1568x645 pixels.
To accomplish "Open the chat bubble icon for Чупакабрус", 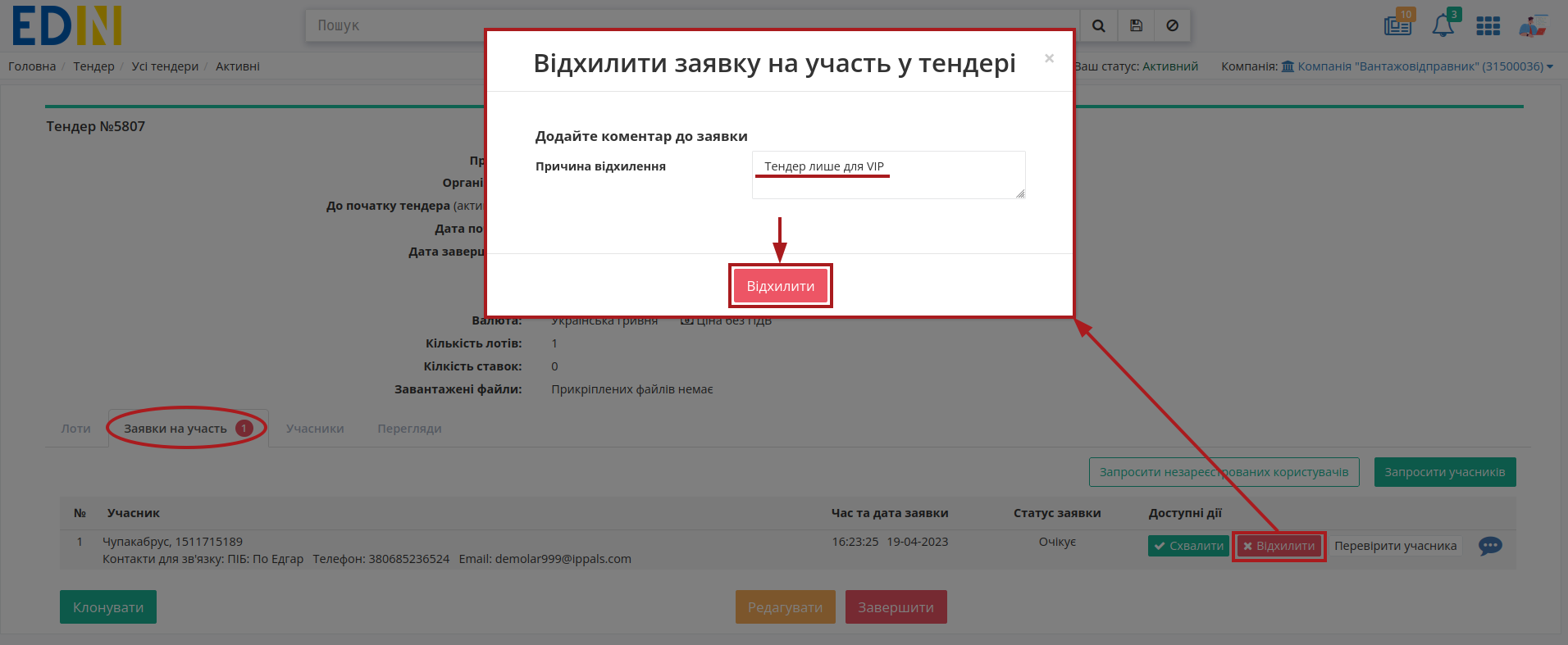I will click(x=1490, y=546).
